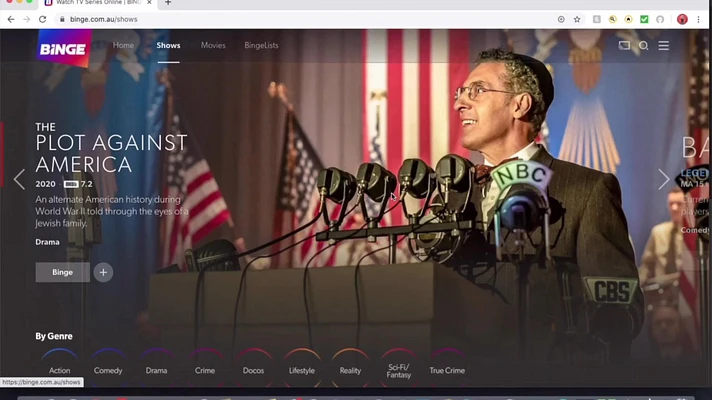Open the BingeLists tab
This screenshot has height=400, width=712.
click(261, 45)
